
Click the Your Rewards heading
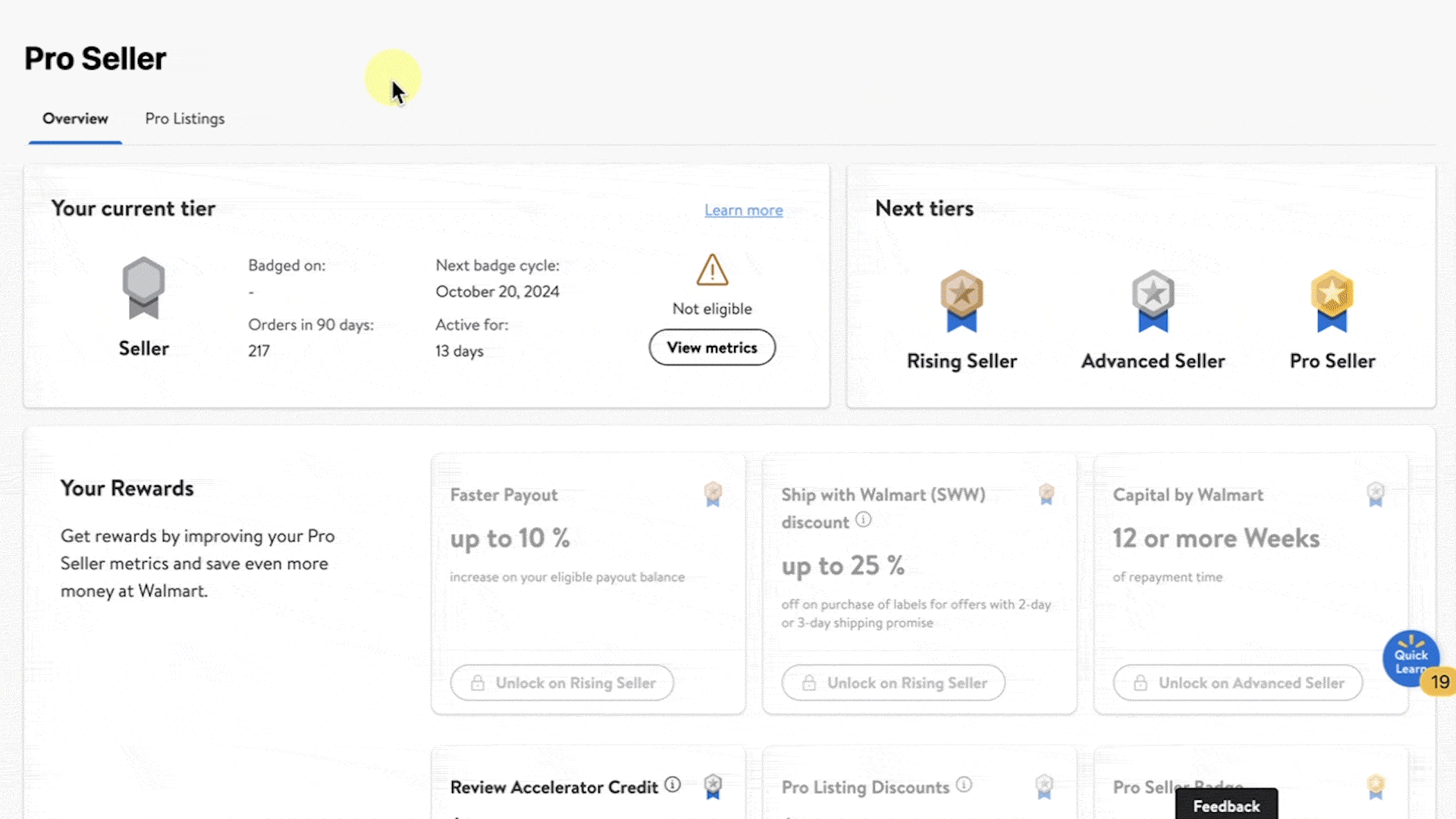127,488
